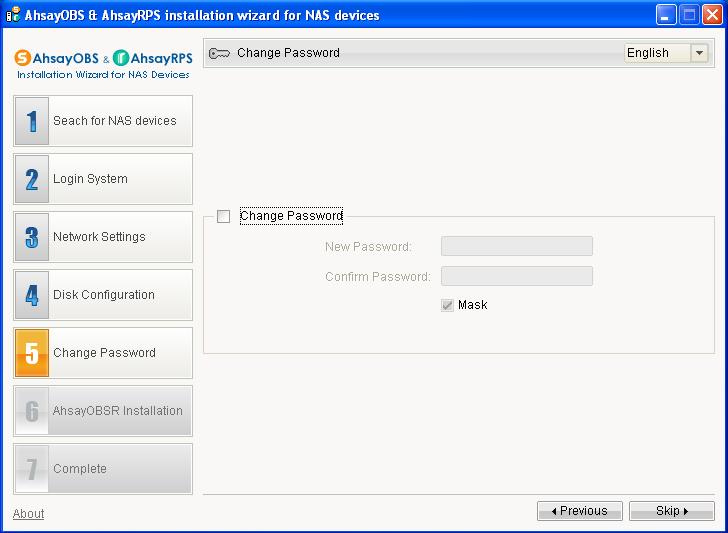728x533 pixels.
Task: Minimize the installation wizard window
Action: 665,15
